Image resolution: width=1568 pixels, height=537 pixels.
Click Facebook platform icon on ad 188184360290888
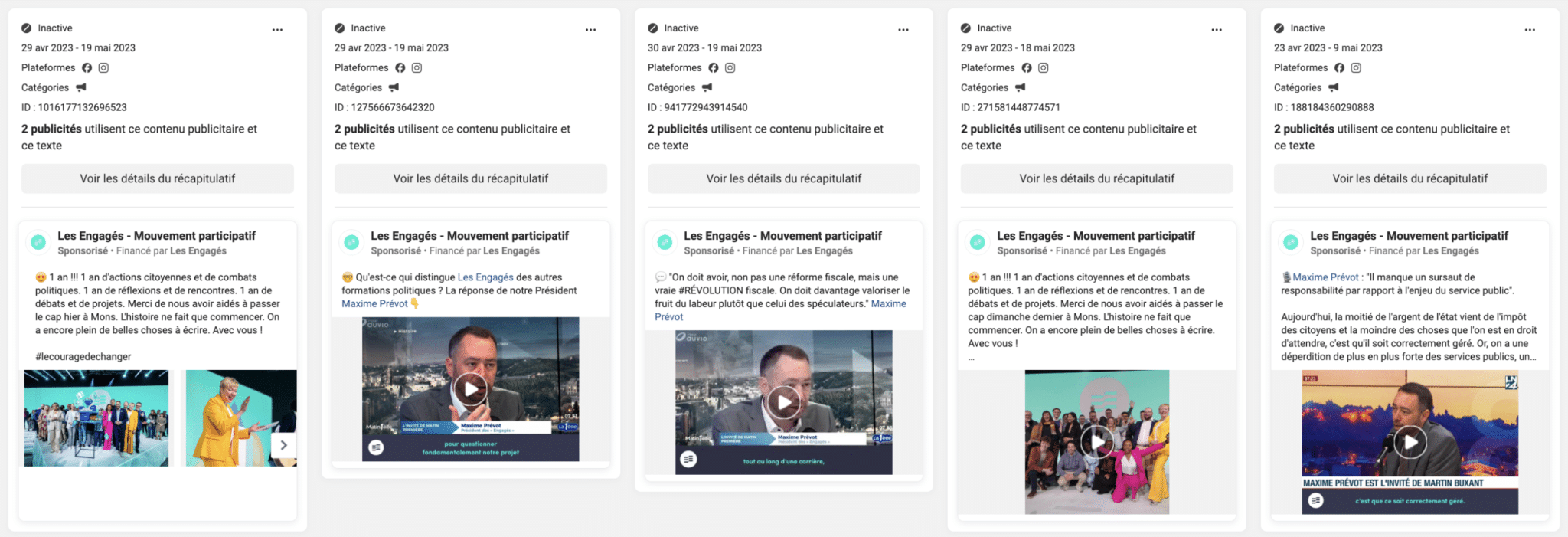[1339, 68]
